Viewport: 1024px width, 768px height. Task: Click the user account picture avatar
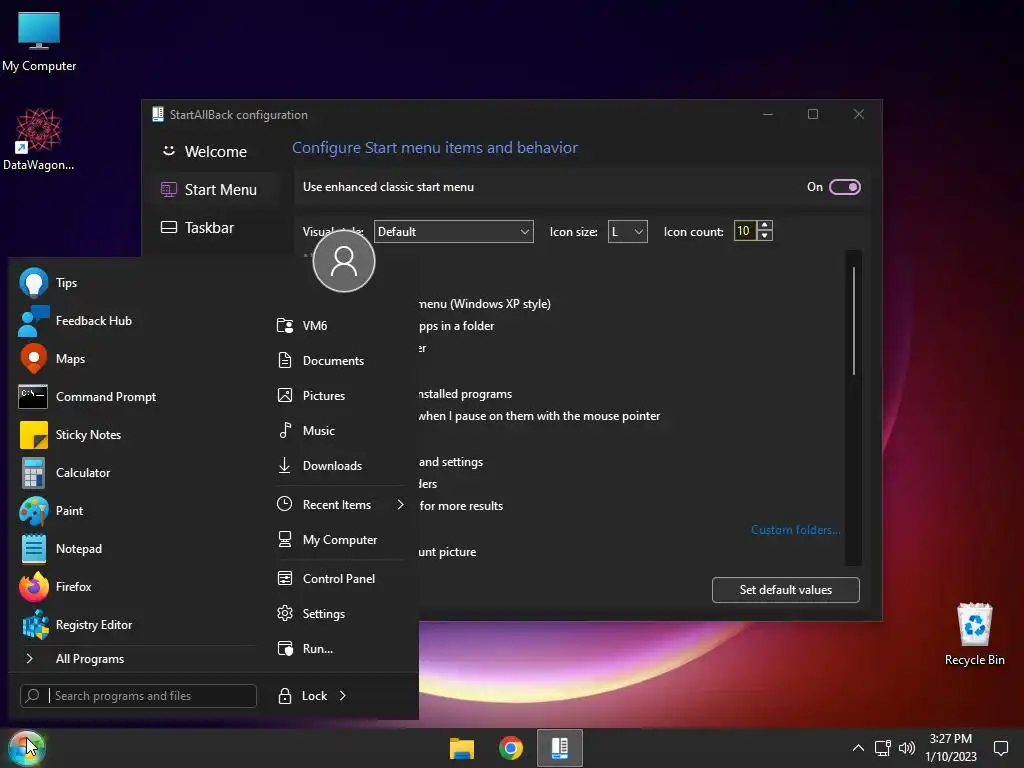(344, 261)
